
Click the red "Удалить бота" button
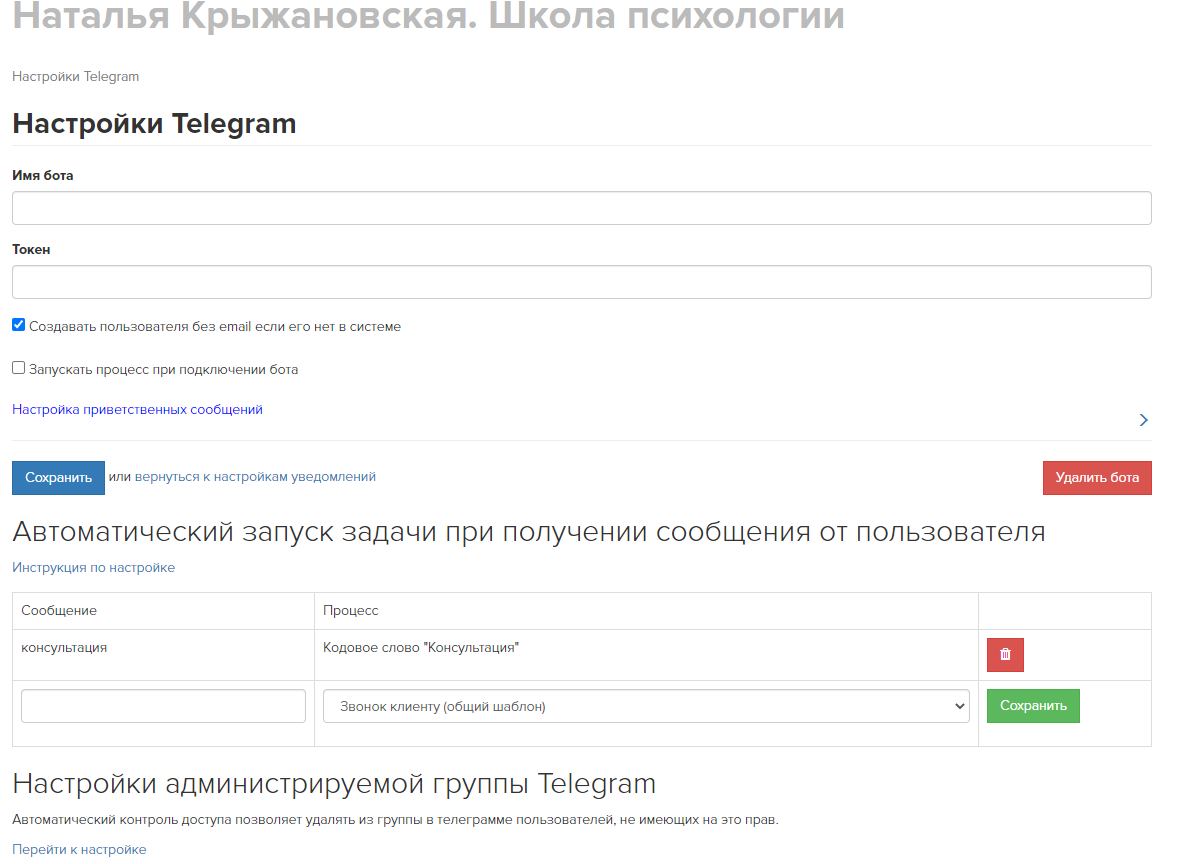pyautogui.click(x=1097, y=478)
